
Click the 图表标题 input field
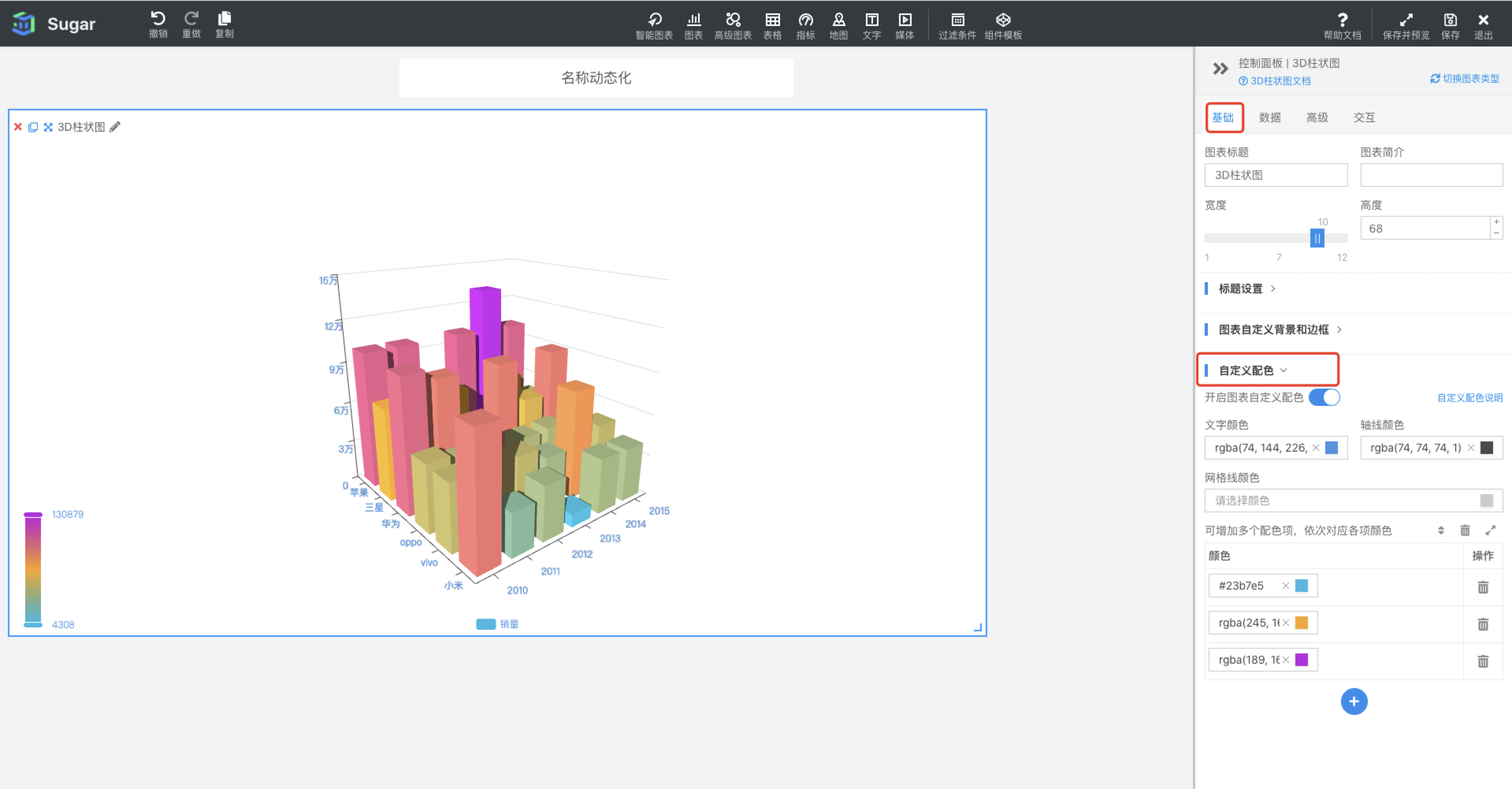coord(1276,175)
